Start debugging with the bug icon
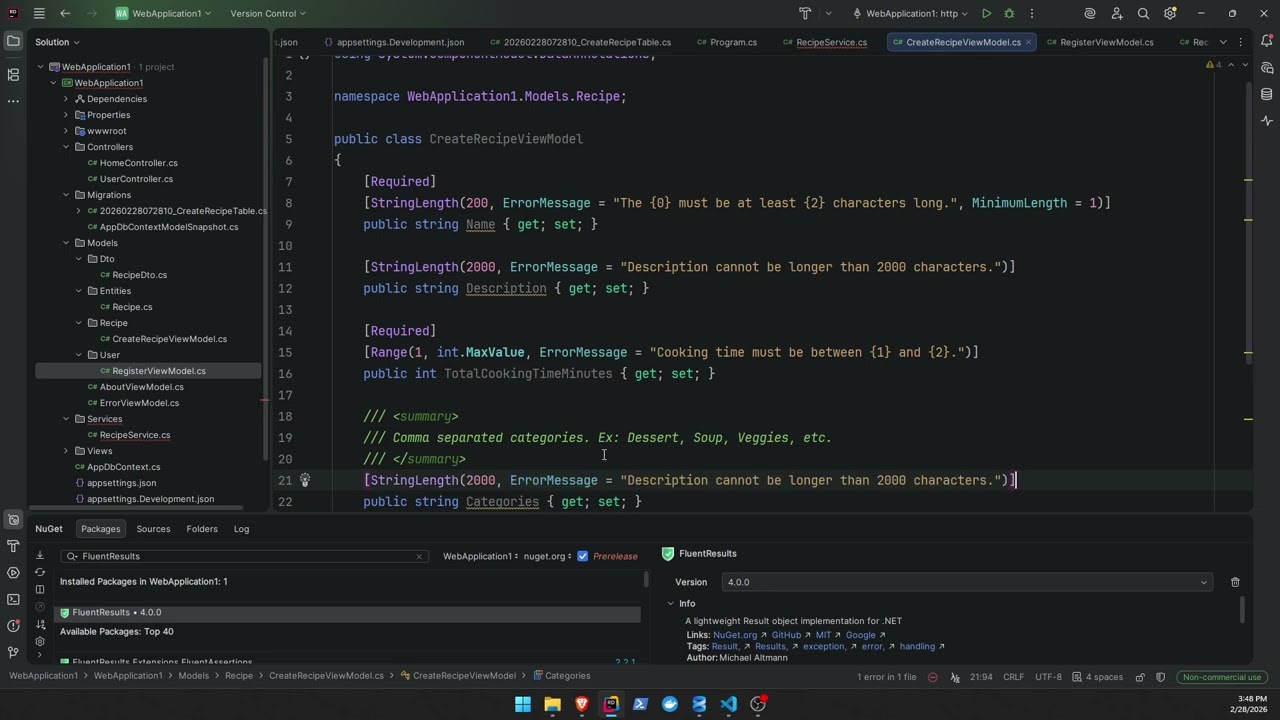The height and width of the screenshot is (720, 1280). click(1009, 13)
